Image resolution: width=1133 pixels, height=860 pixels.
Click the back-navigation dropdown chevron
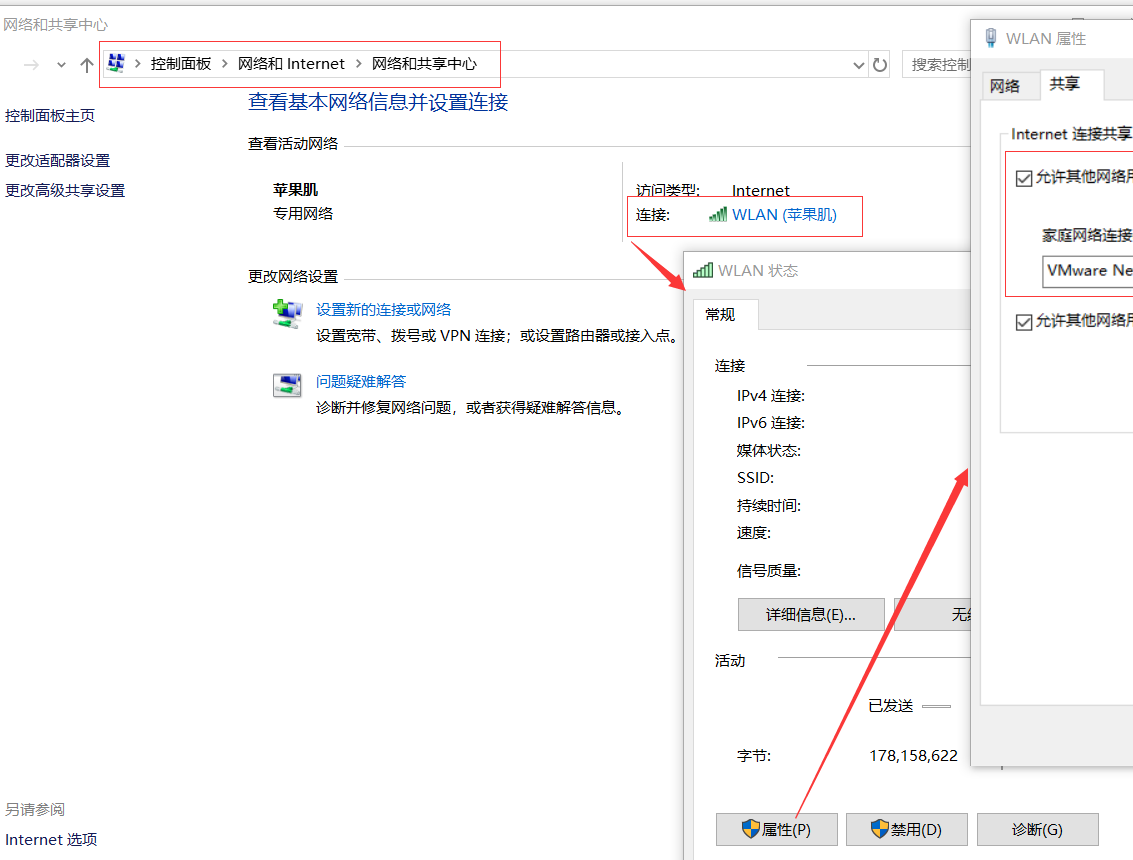pyautogui.click(x=60, y=63)
